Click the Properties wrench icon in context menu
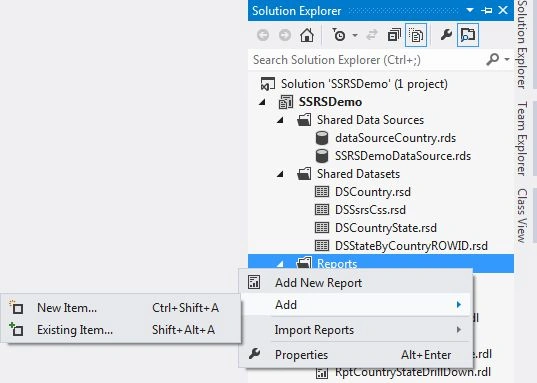 click(254, 354)
